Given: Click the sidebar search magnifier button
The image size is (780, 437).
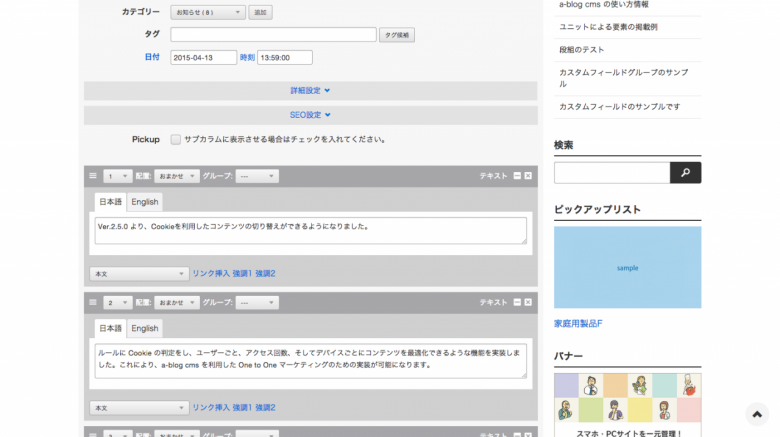Looking at the screenshot, I should [685, 173].
